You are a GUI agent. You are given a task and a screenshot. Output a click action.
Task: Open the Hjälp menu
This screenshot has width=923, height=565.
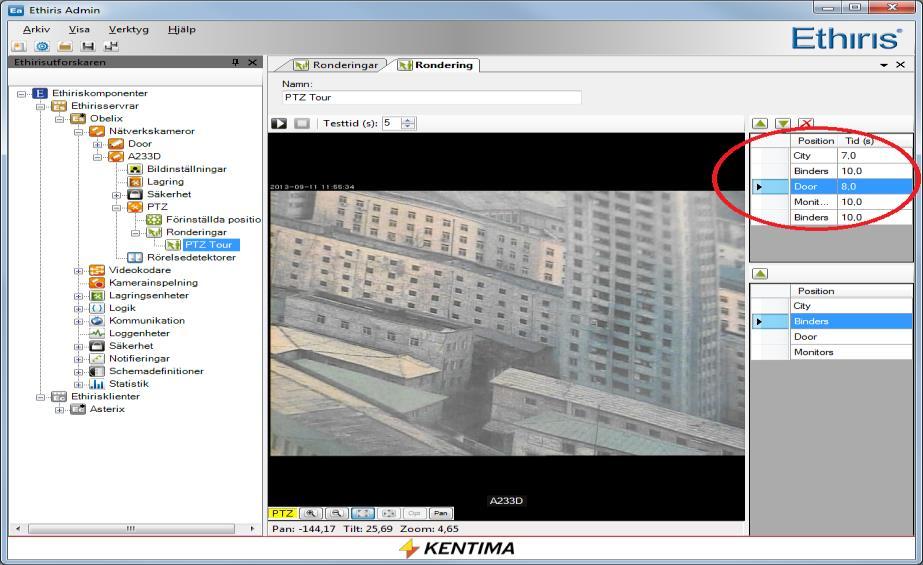tap(181, 29)
